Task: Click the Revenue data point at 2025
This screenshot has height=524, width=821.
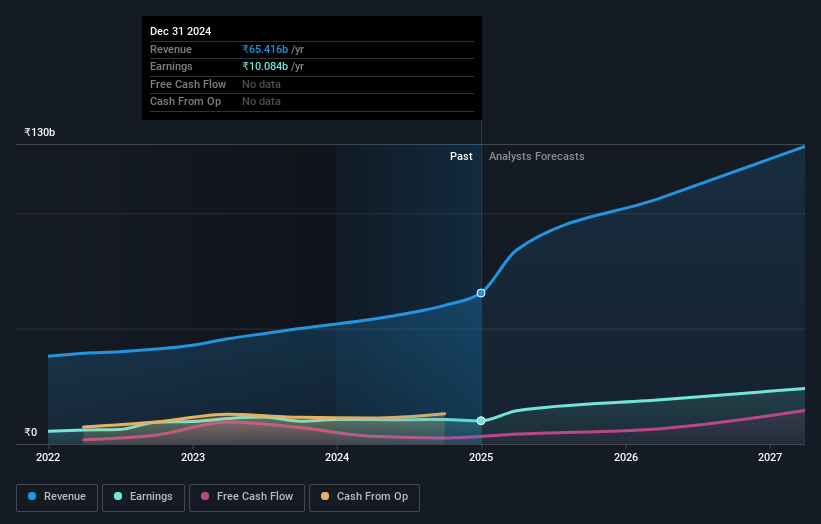Action: point(481,293)
